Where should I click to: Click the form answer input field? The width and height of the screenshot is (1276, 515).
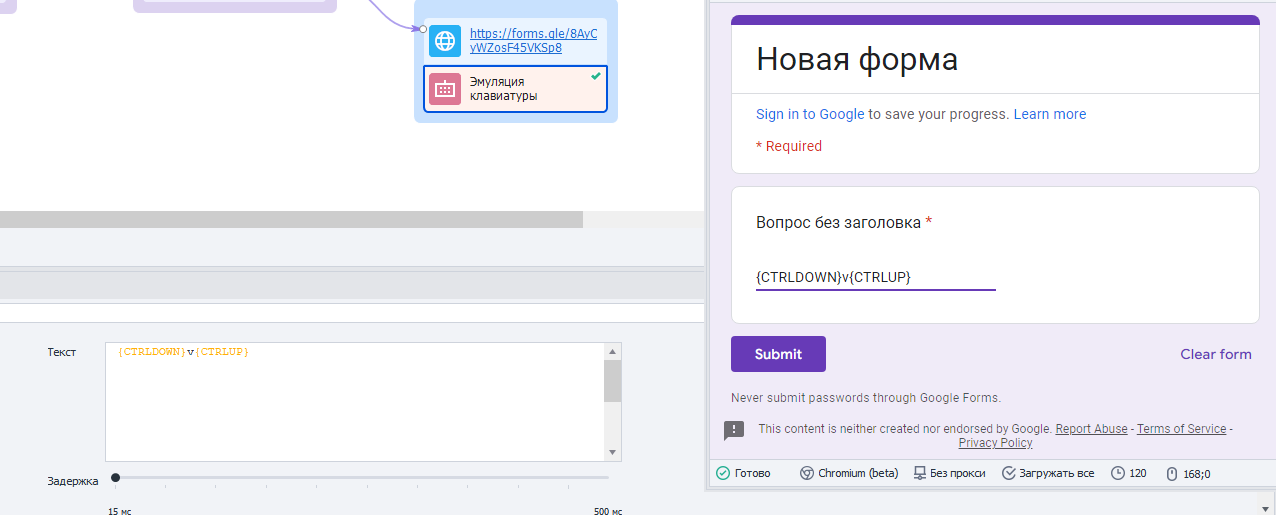[x=876, y=277]
